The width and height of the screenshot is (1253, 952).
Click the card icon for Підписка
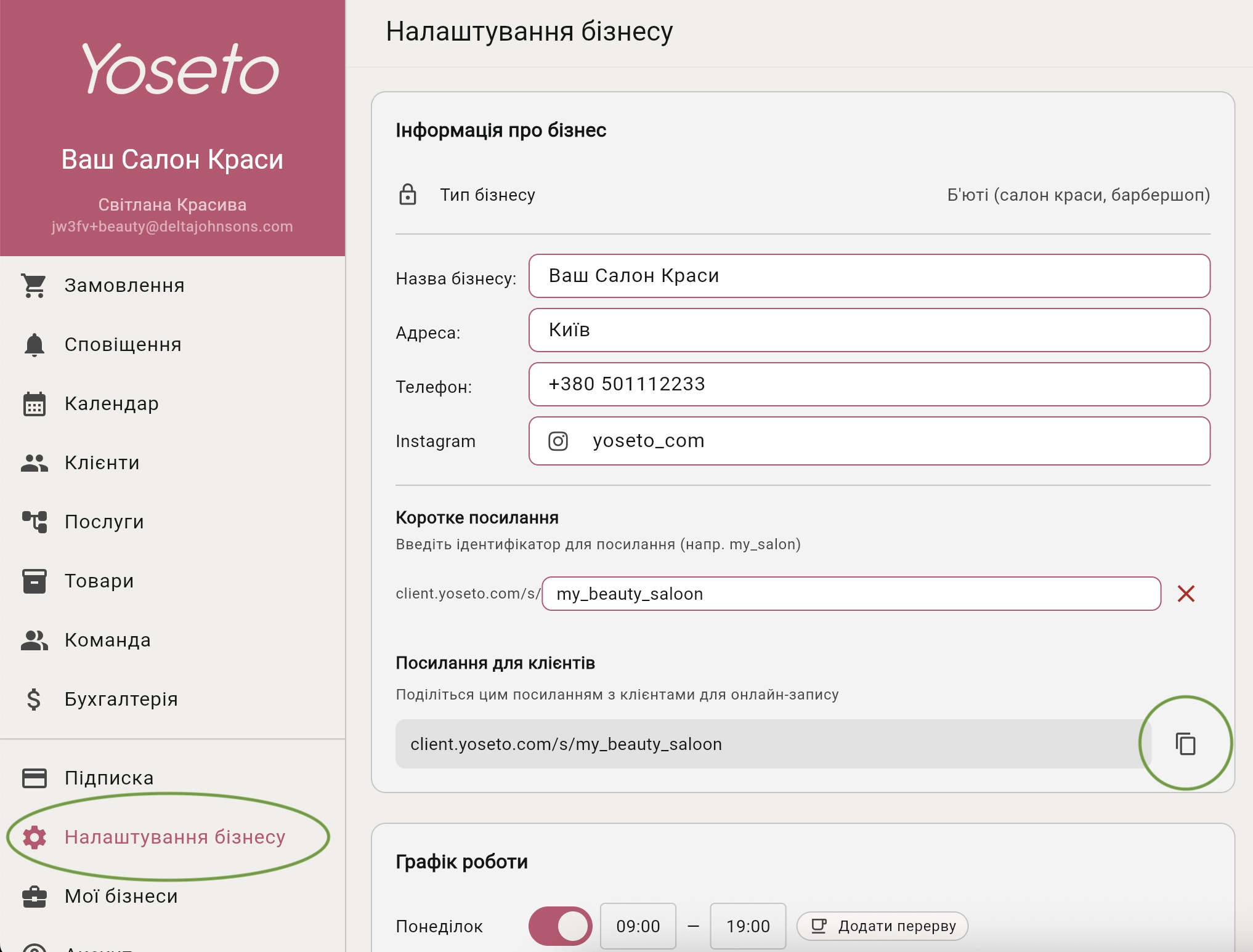(x=34, y=778)
